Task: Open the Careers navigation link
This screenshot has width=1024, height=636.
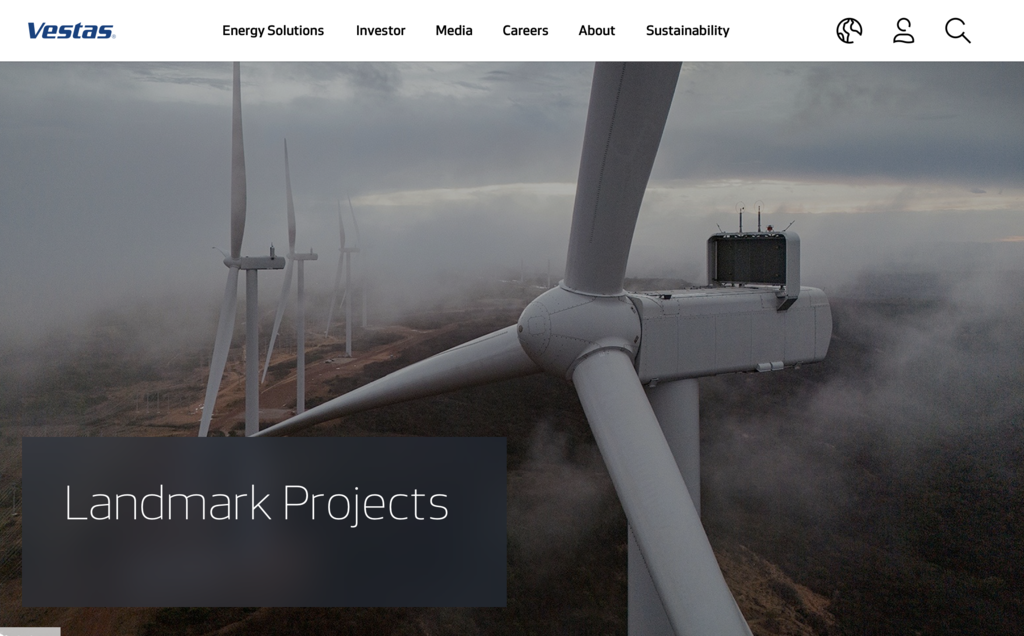Action: point(525,31)
